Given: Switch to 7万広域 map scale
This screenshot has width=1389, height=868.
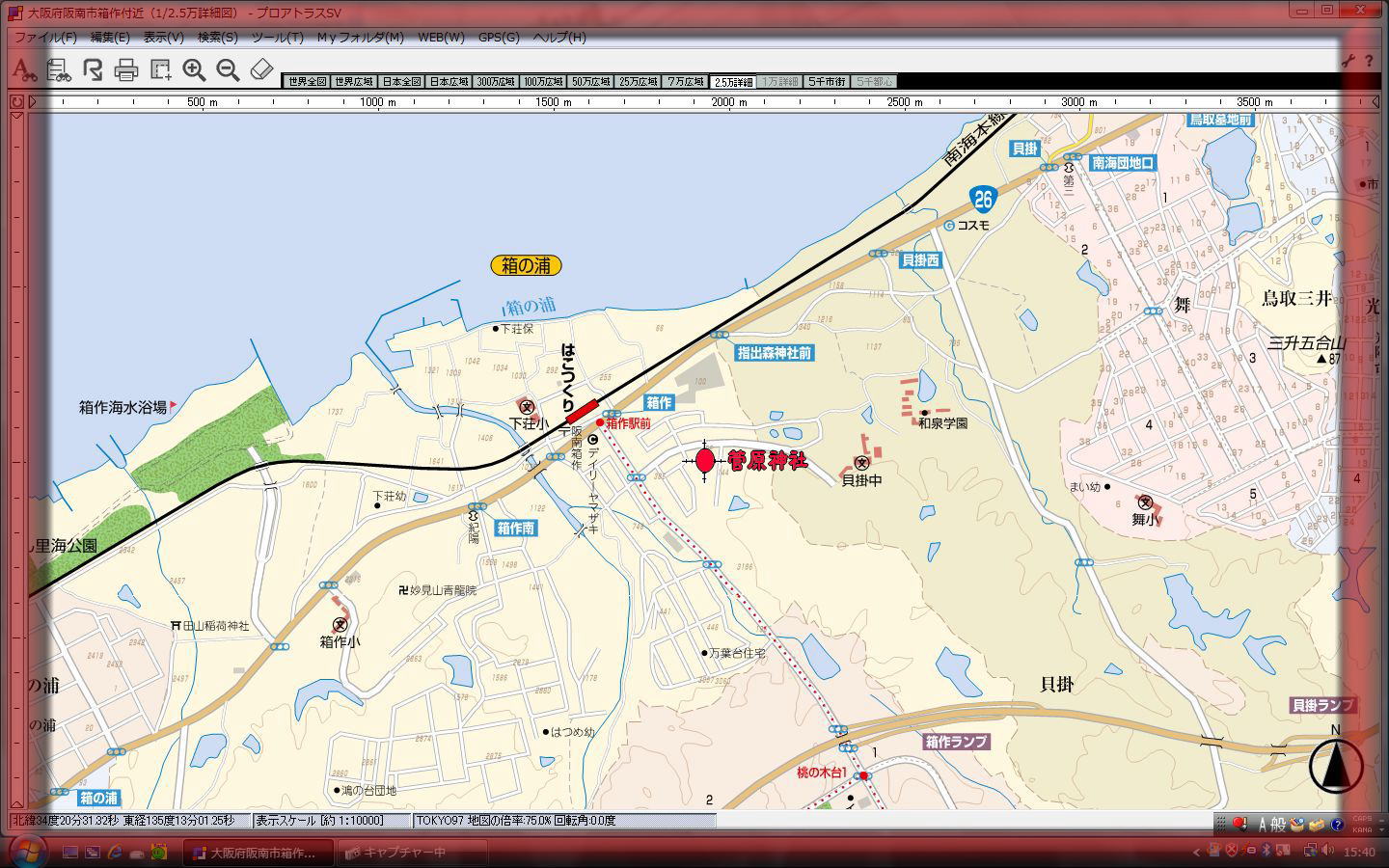Looking at the screenshot, I should click(685, 82).
